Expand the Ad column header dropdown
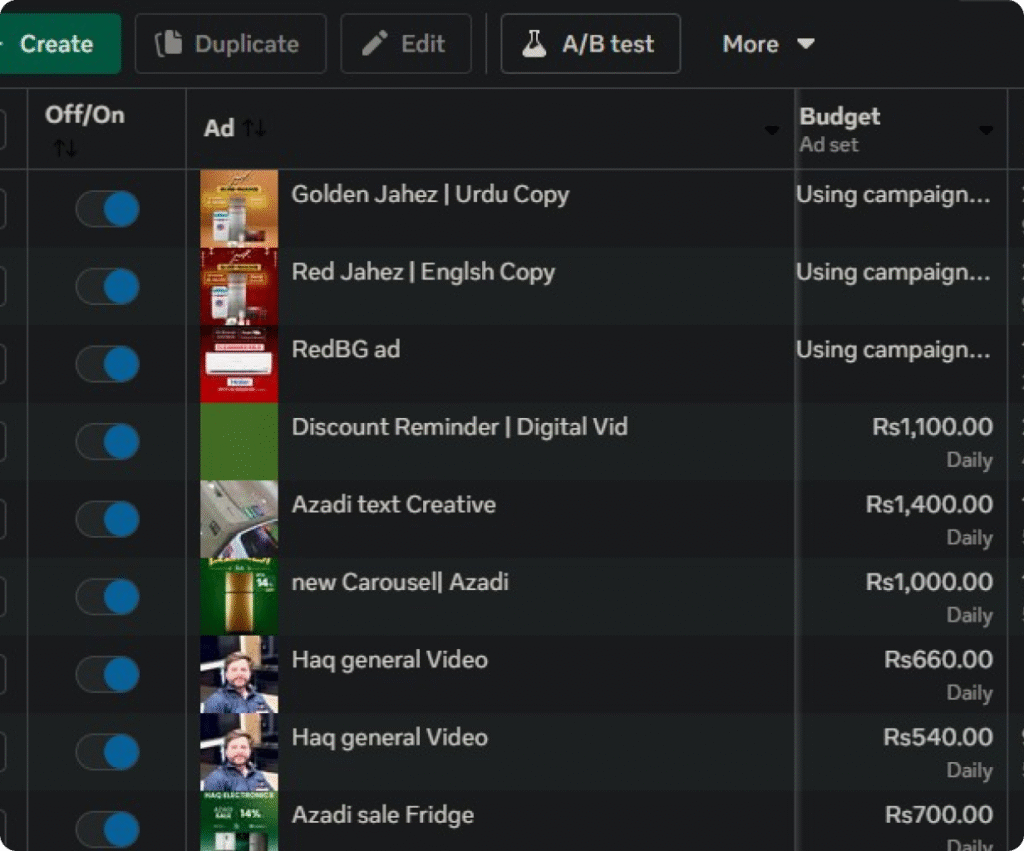The height and width of the screenshot is (851, 1024). 771,131
